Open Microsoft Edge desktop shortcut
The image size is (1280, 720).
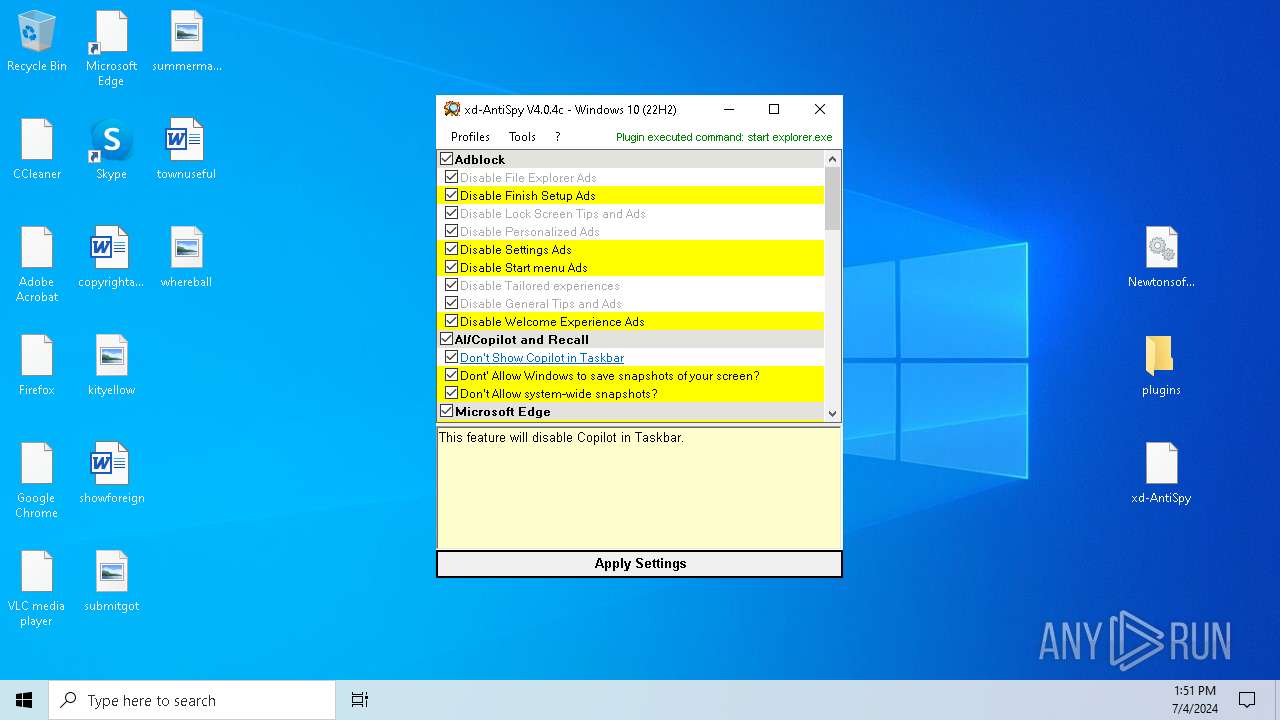[111, 49]
